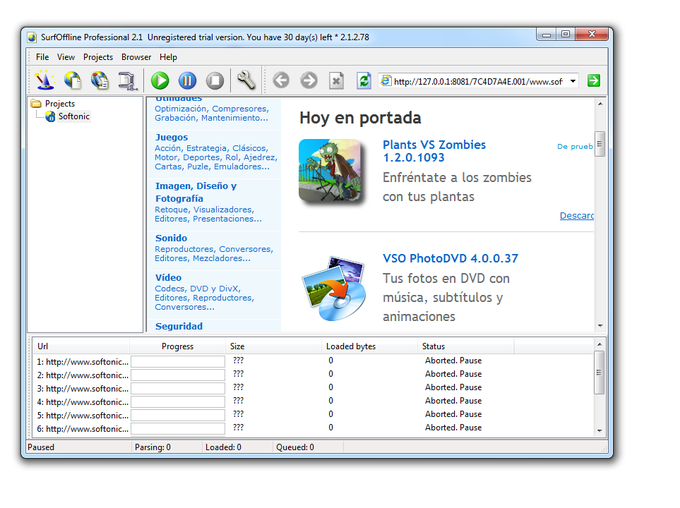Refresh the browser page

(x=364, y=81)
